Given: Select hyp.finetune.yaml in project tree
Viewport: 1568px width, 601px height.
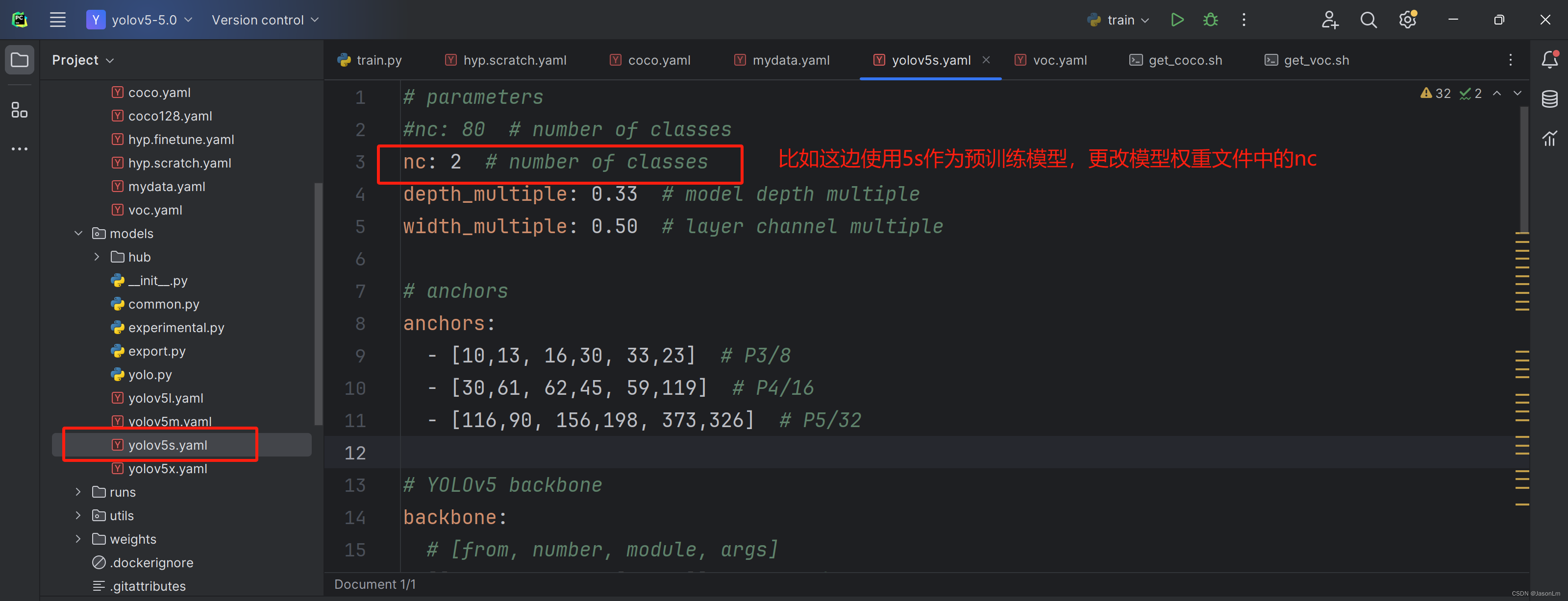Looking at the screenshot, I should click(181, 139).
